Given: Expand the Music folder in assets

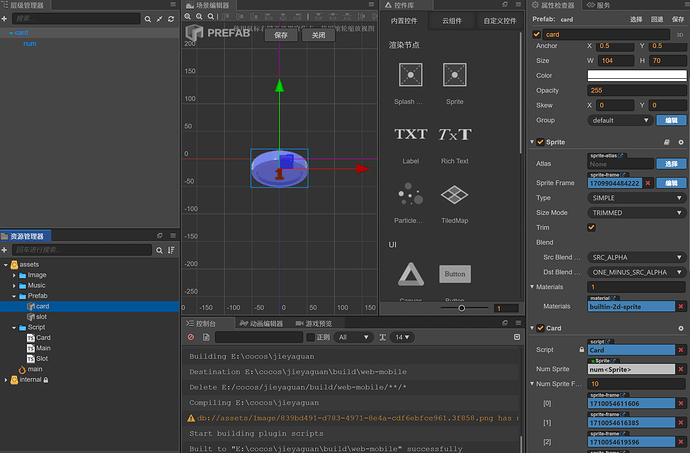Looking at the screenshot, I should point(14,286).
